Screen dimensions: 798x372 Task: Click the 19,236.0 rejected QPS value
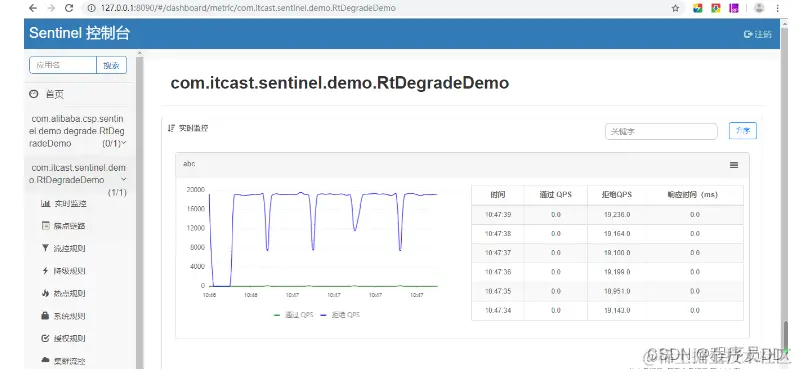coord(617,215)
